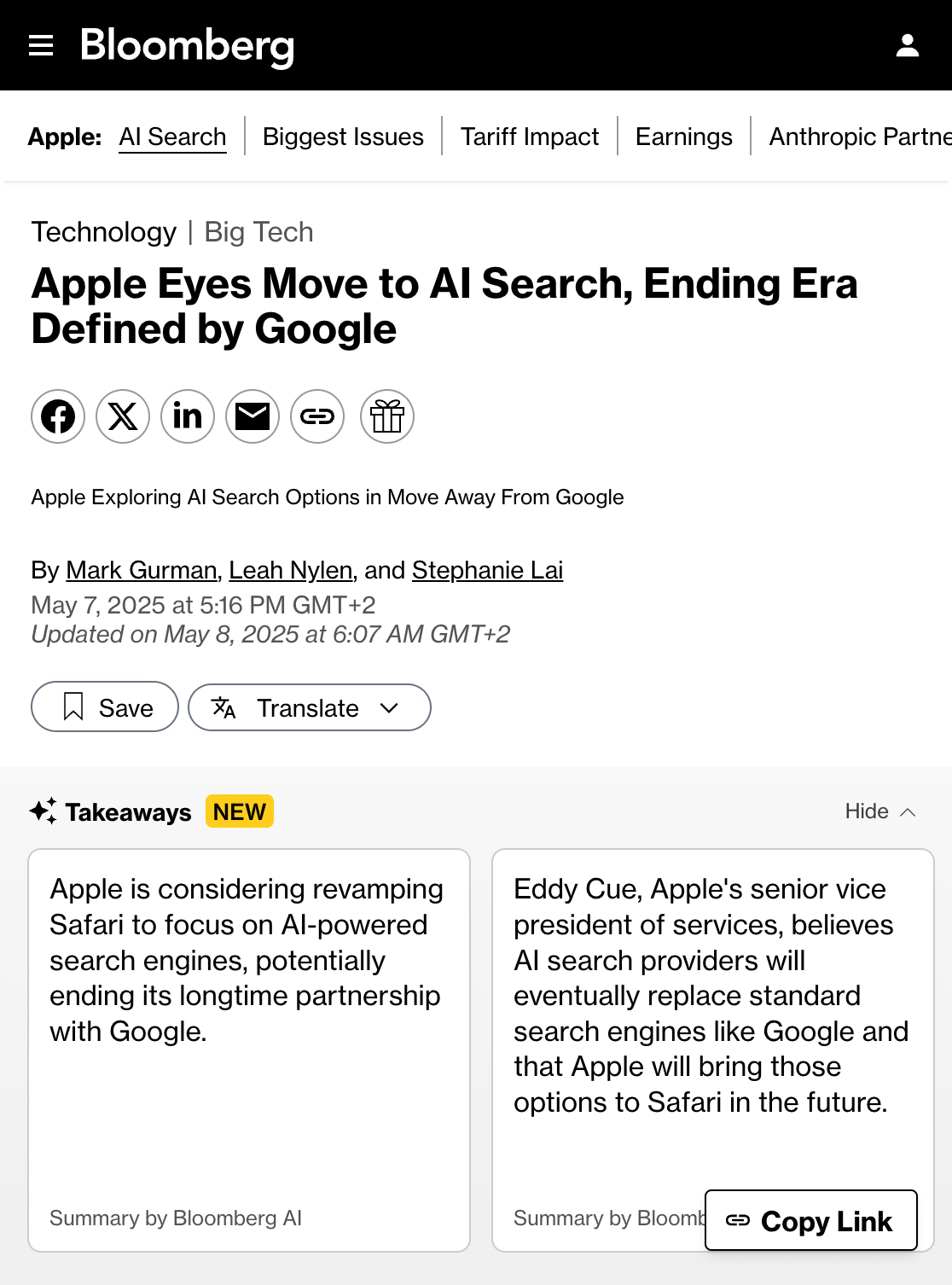Open author Leah Nylen's page
The width and height of the screenshot is (952, 1285).
[291, 570]
